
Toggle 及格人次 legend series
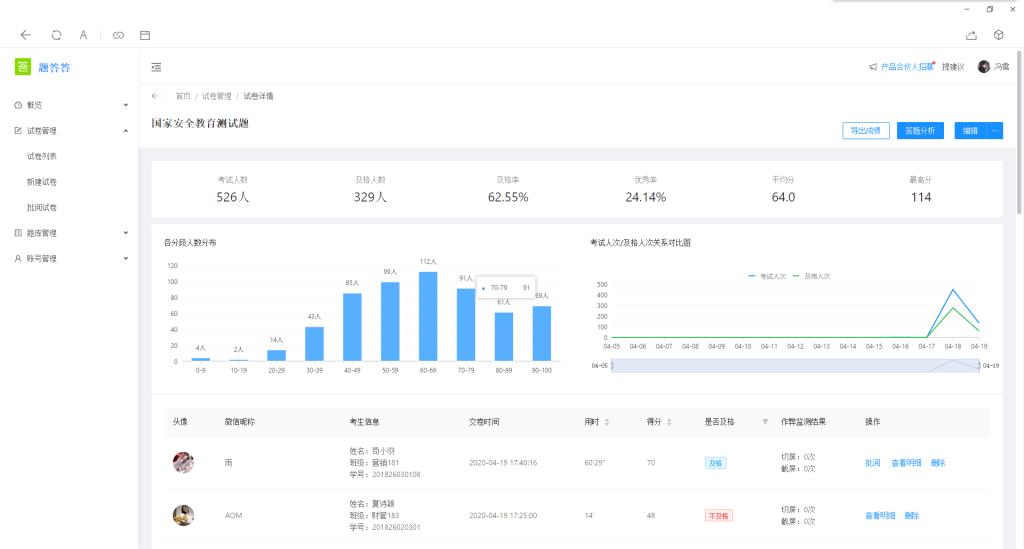click(811, 276)
